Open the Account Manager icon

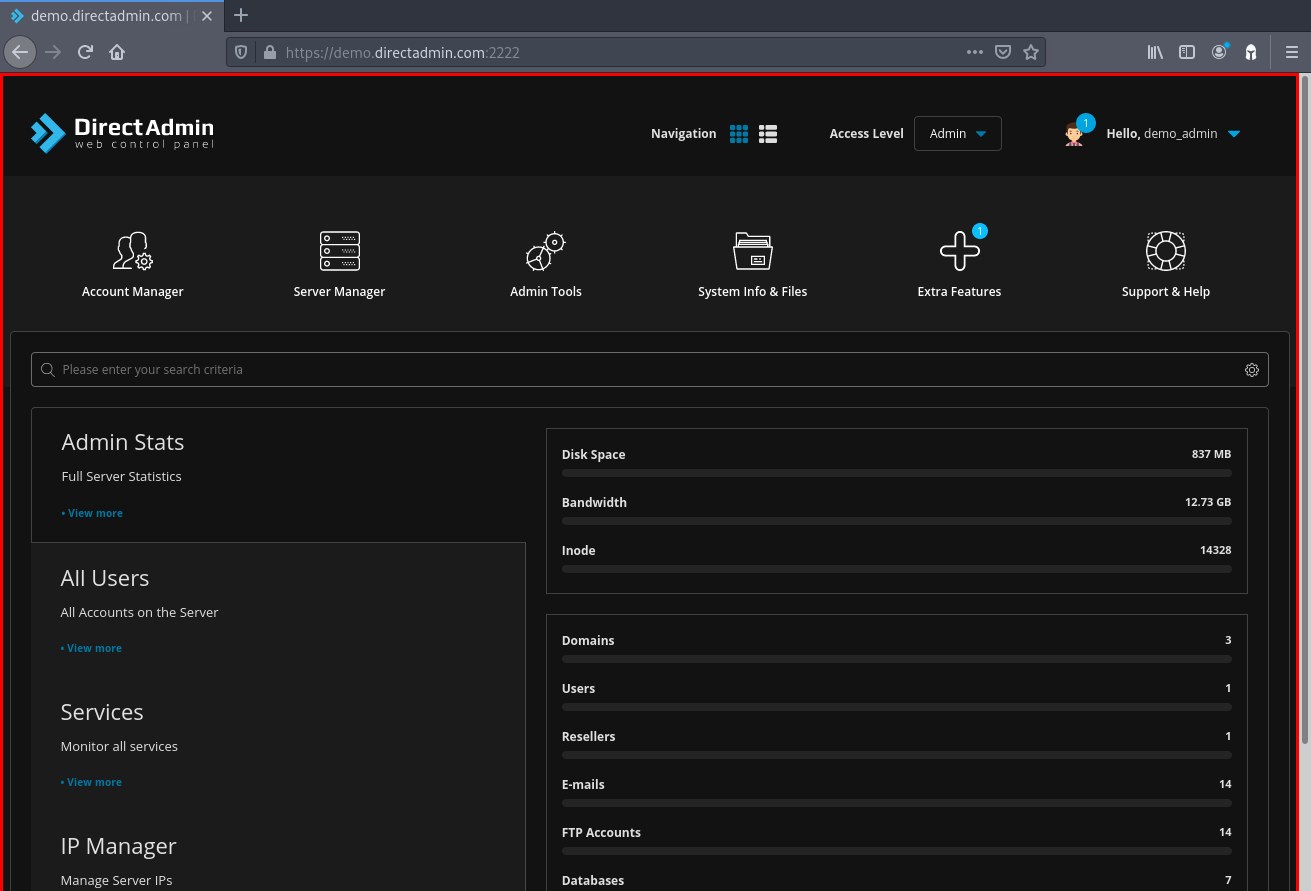132,251
